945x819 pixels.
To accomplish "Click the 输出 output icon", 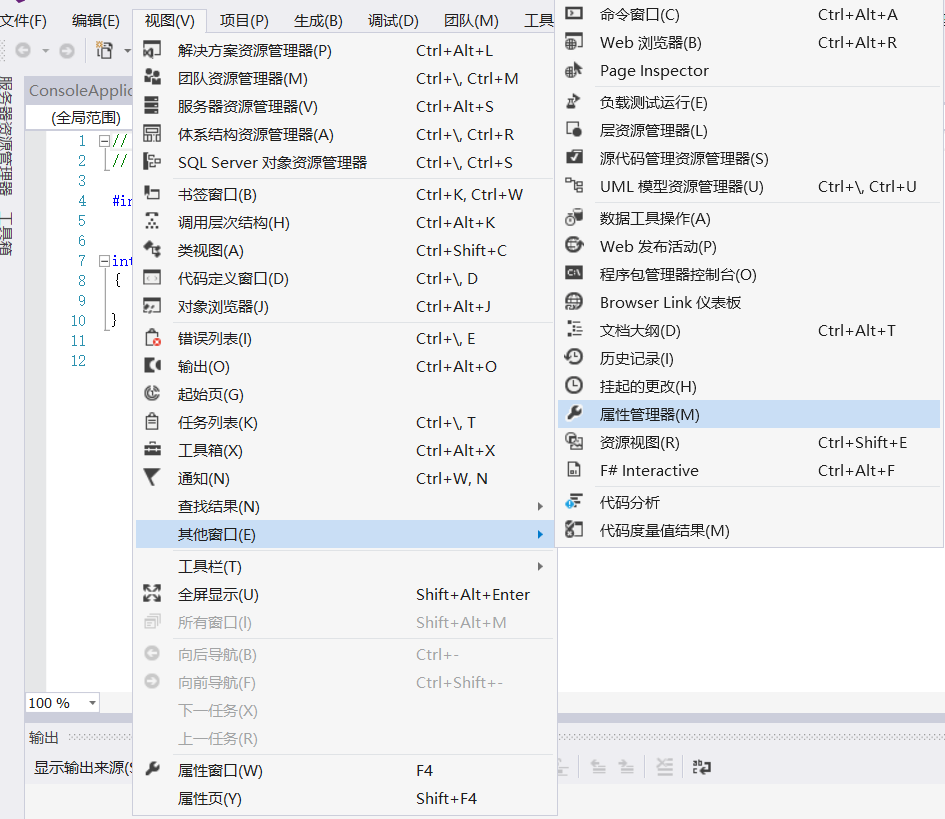I will point(152,365).
